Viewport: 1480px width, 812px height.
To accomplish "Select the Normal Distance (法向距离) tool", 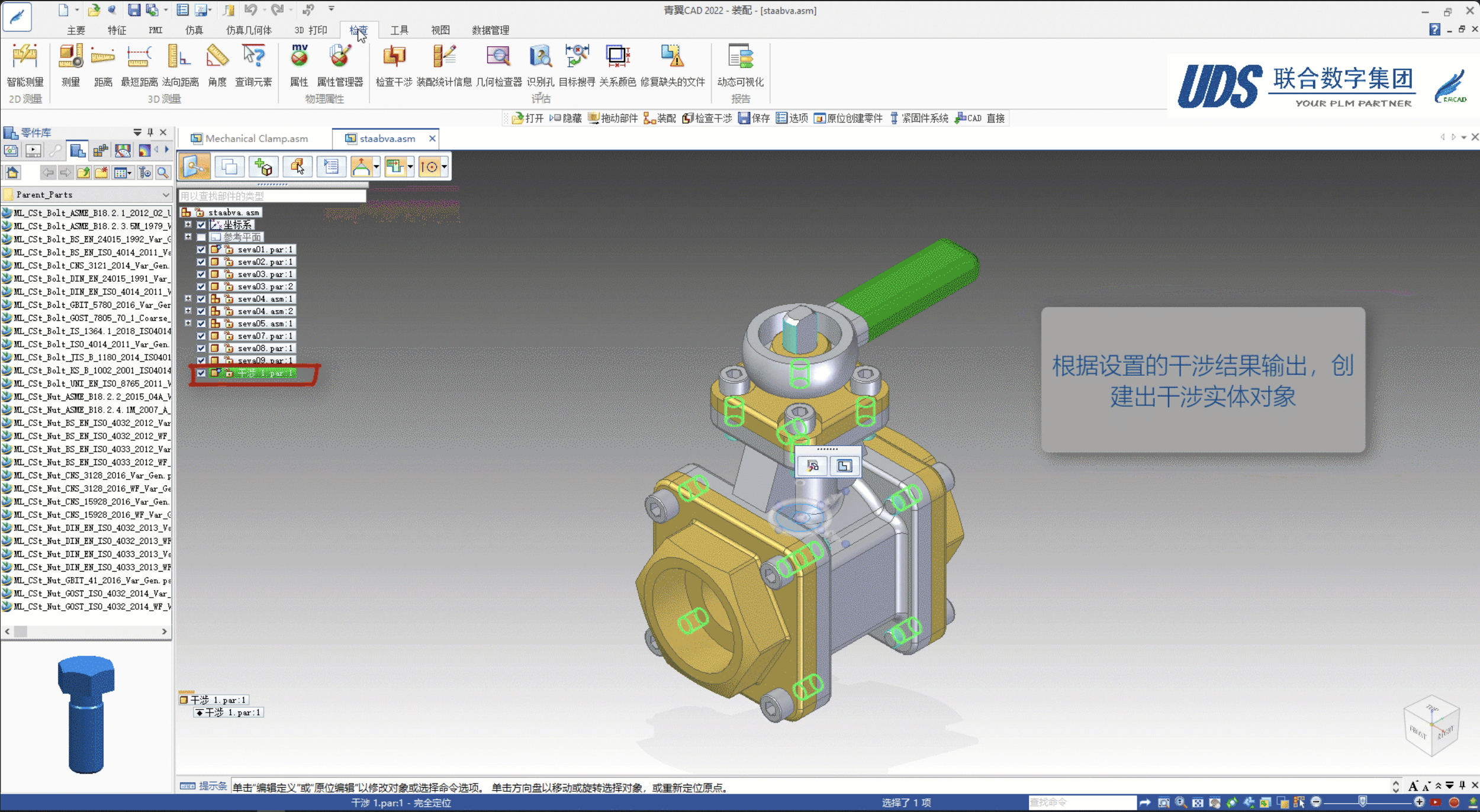I will (180, 66).
